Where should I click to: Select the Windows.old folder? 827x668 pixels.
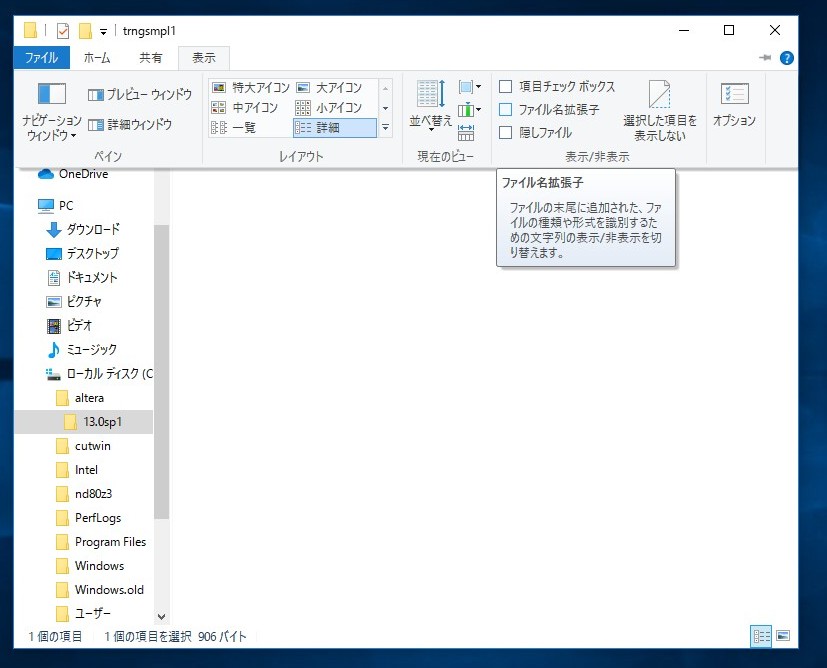(x=100, y=590)
